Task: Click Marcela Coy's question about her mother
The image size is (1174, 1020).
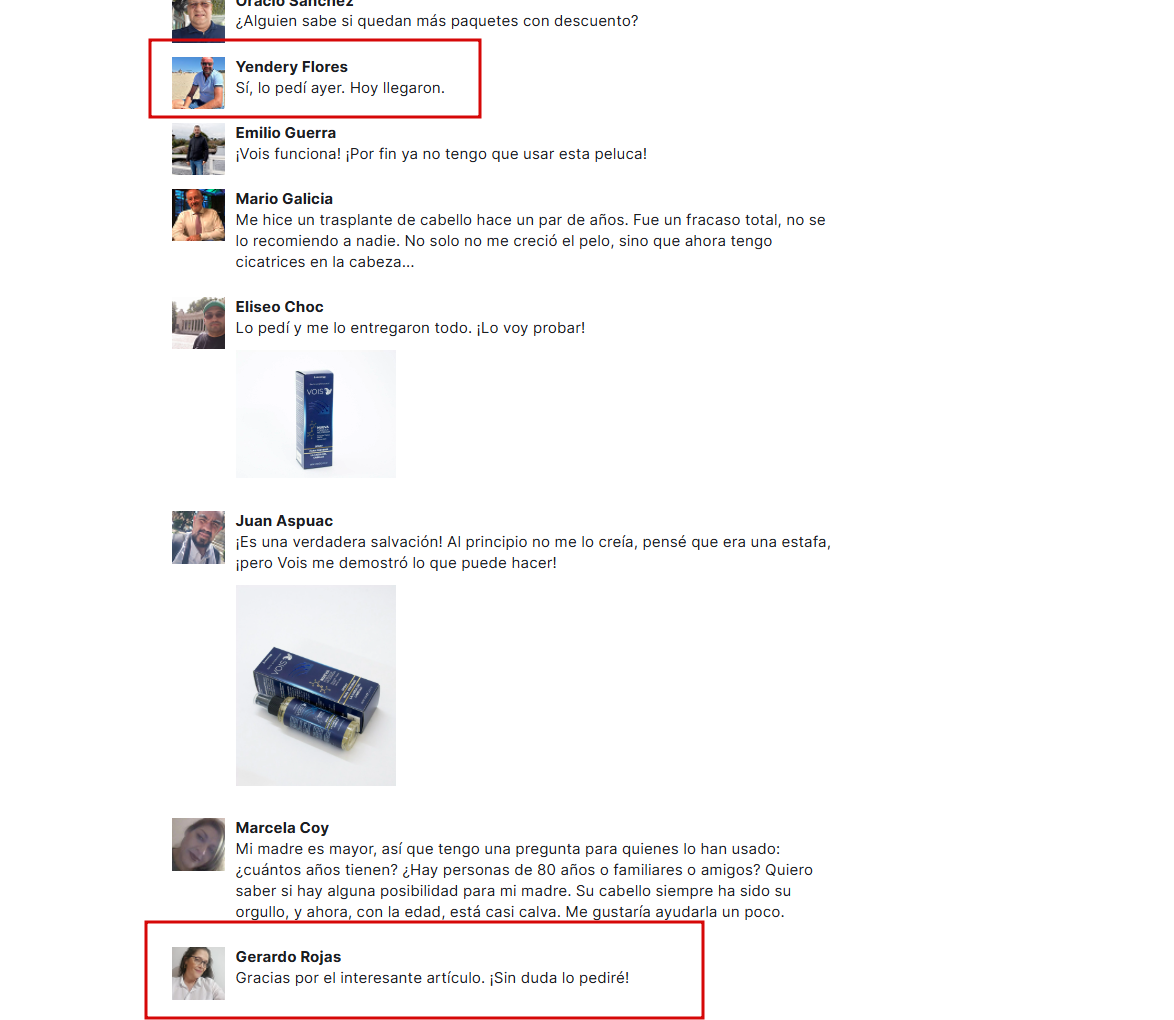Action: 524,881
